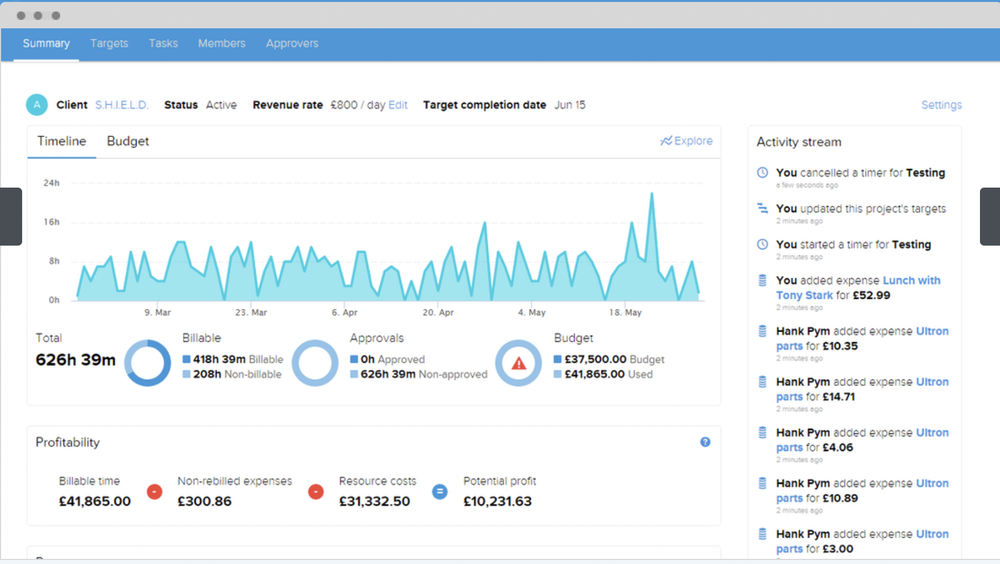Click expense icon beside £14.71 Ultron parts
1000x564 pixels.
tap(762, 382)
